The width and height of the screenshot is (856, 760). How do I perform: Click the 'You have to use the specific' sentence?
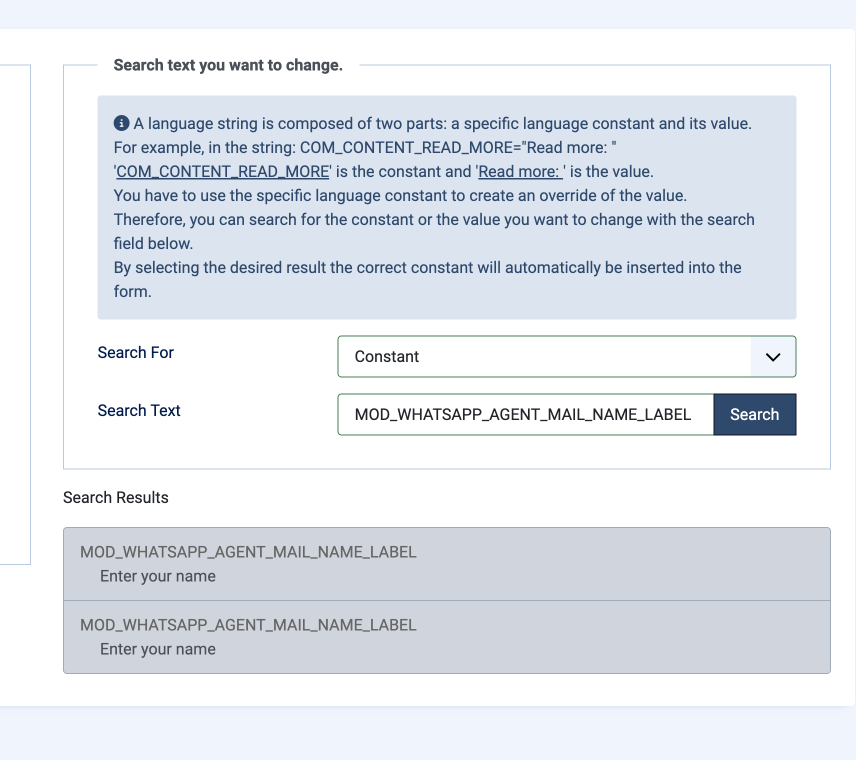400,195
